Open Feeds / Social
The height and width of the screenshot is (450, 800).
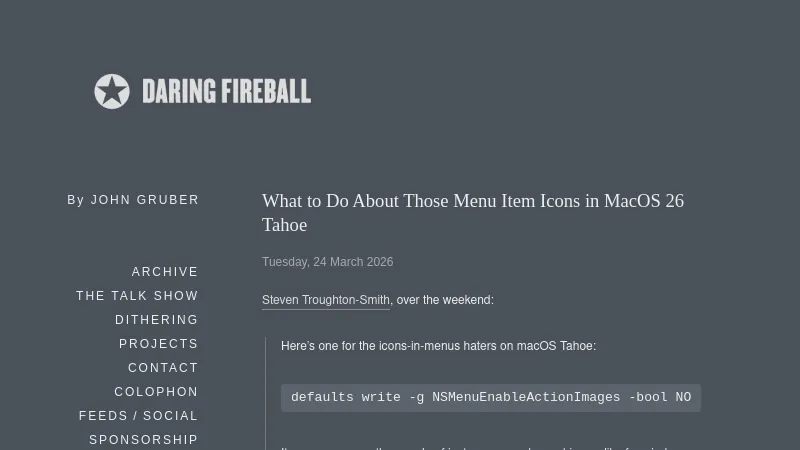(138, 416)
